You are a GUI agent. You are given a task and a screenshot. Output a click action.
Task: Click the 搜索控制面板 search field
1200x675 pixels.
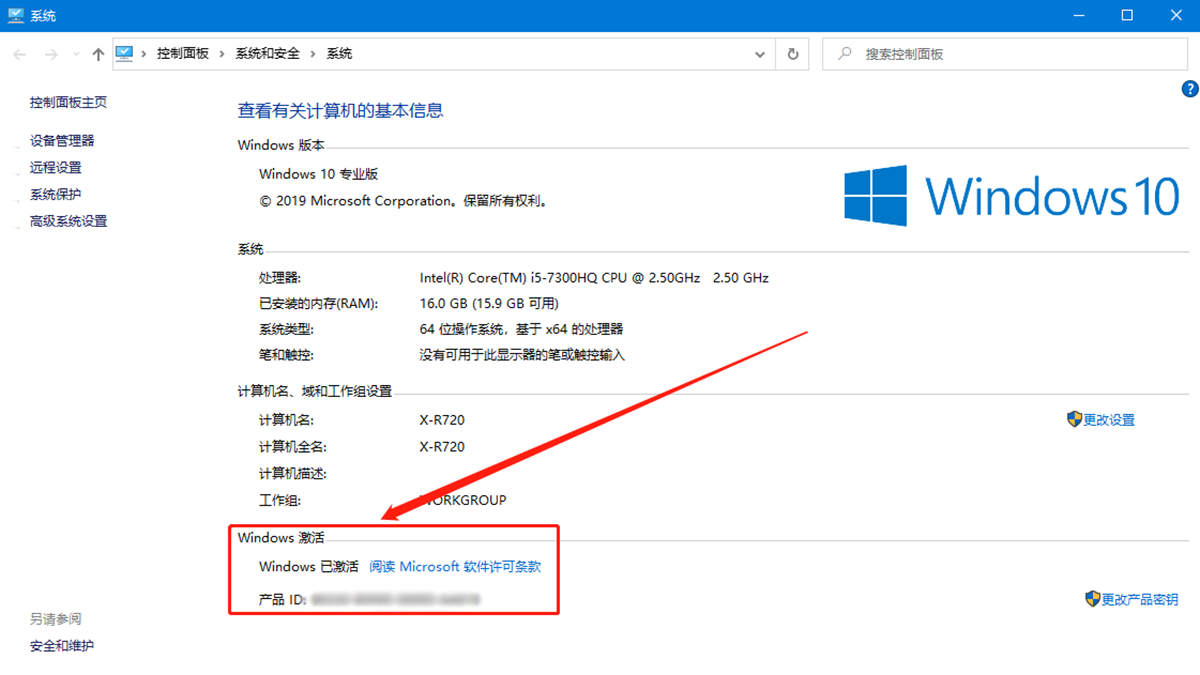(1000, 54)
